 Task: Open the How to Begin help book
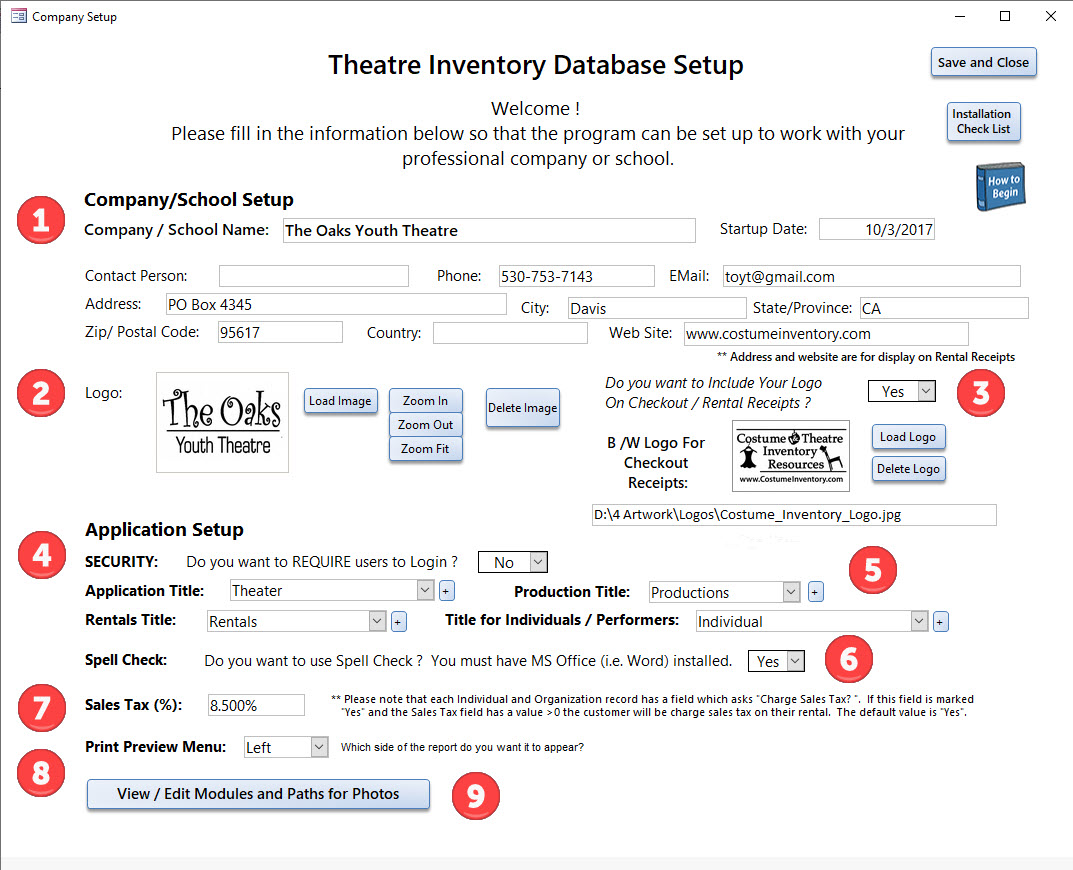[x=1000, y=186]
